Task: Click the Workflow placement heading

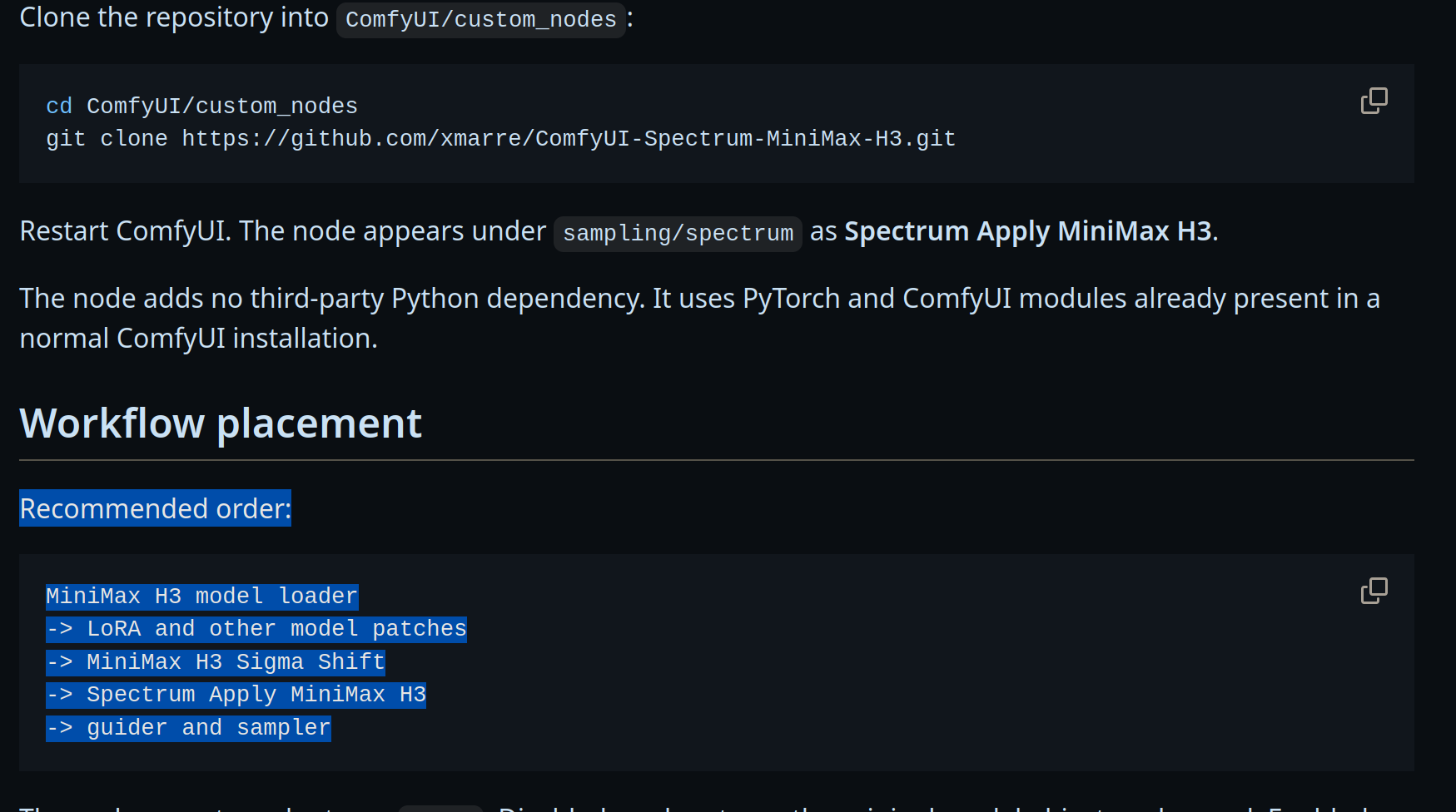Action: (221, 423)
